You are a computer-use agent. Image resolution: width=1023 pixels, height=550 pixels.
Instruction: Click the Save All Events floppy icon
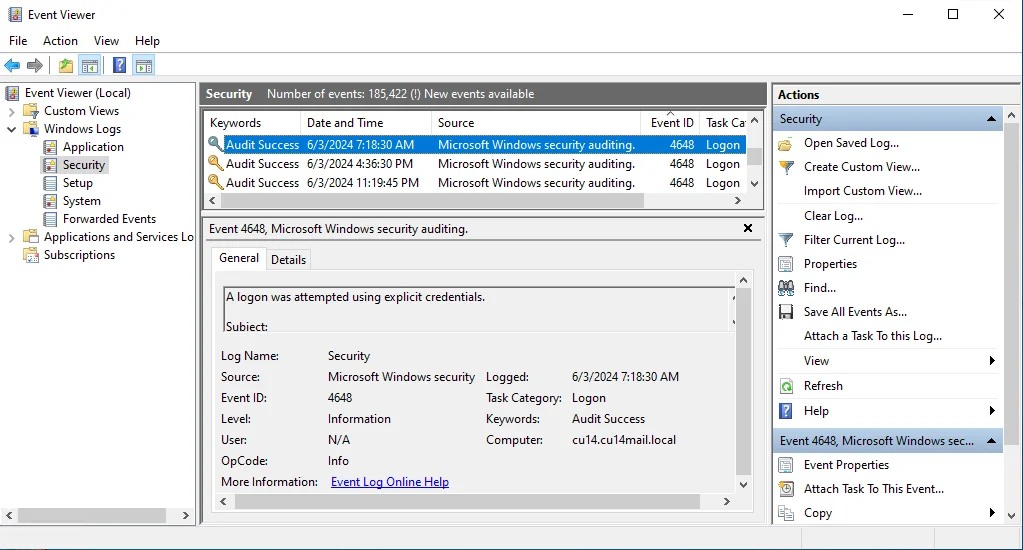click(x=786, y=312)
